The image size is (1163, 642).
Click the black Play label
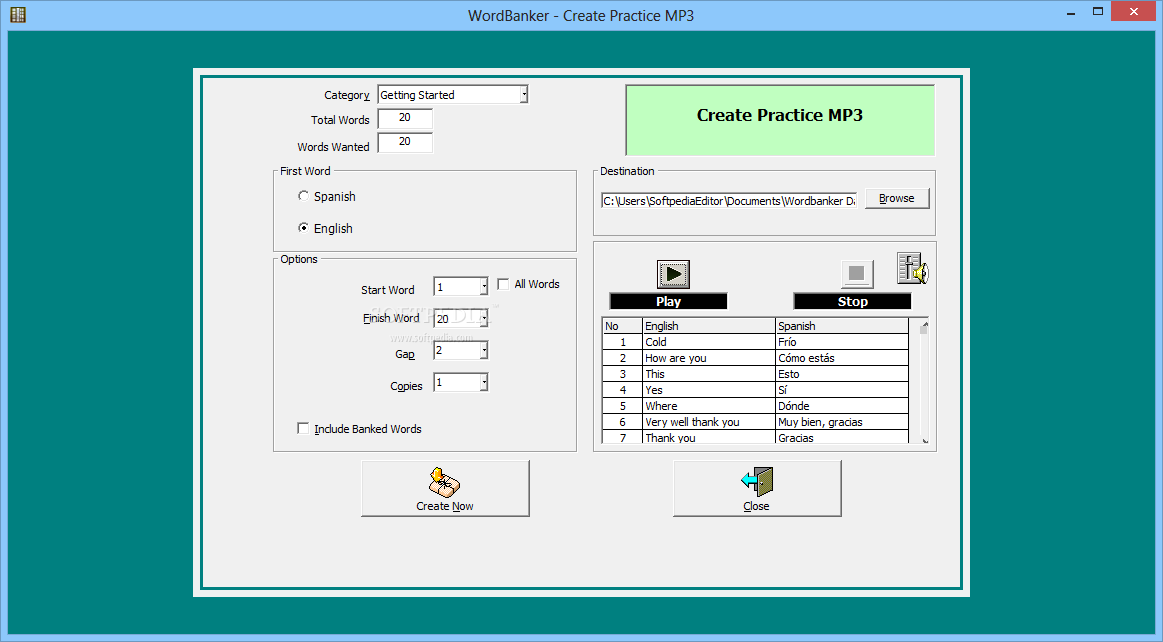[668, 301]
